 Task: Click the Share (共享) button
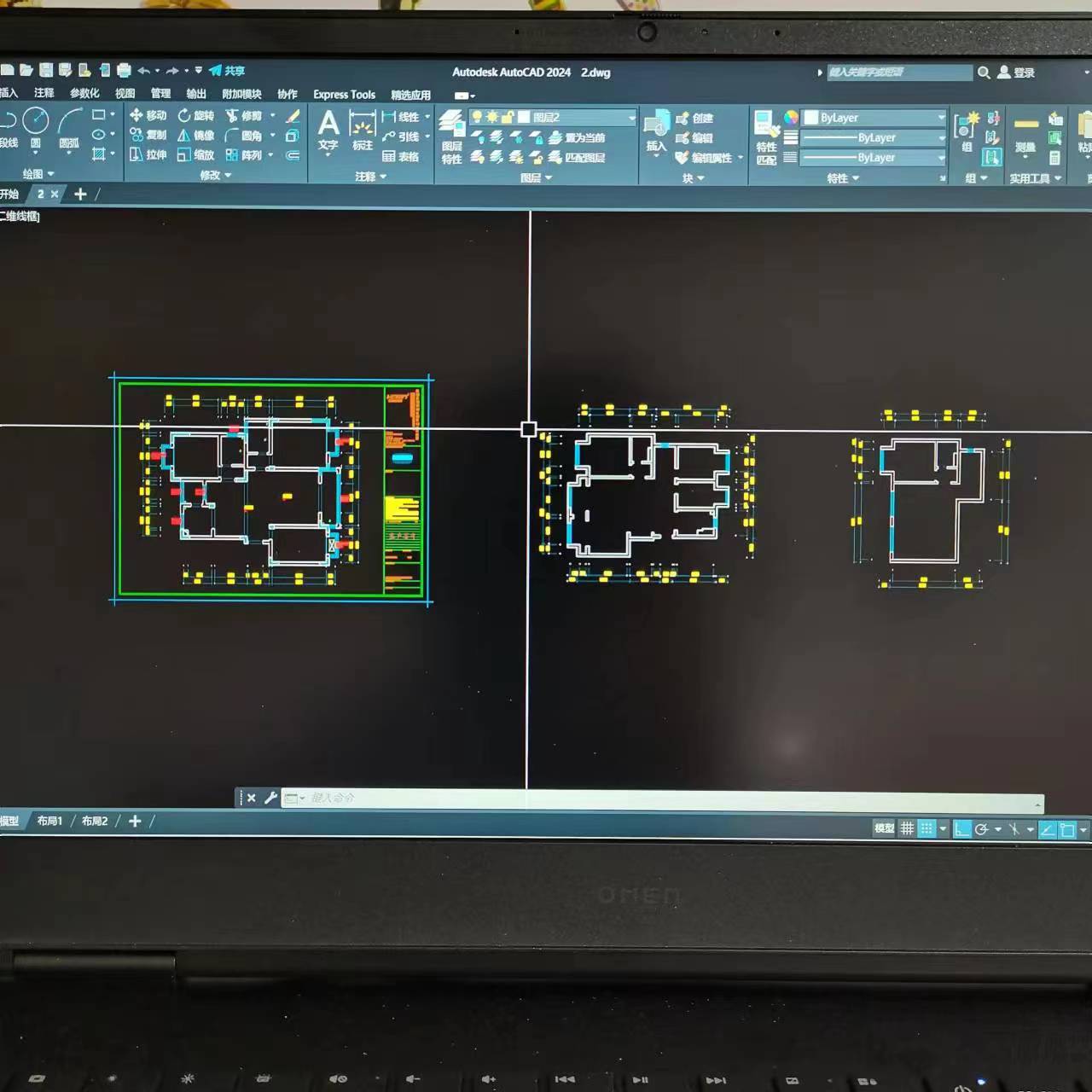point(227,71)
